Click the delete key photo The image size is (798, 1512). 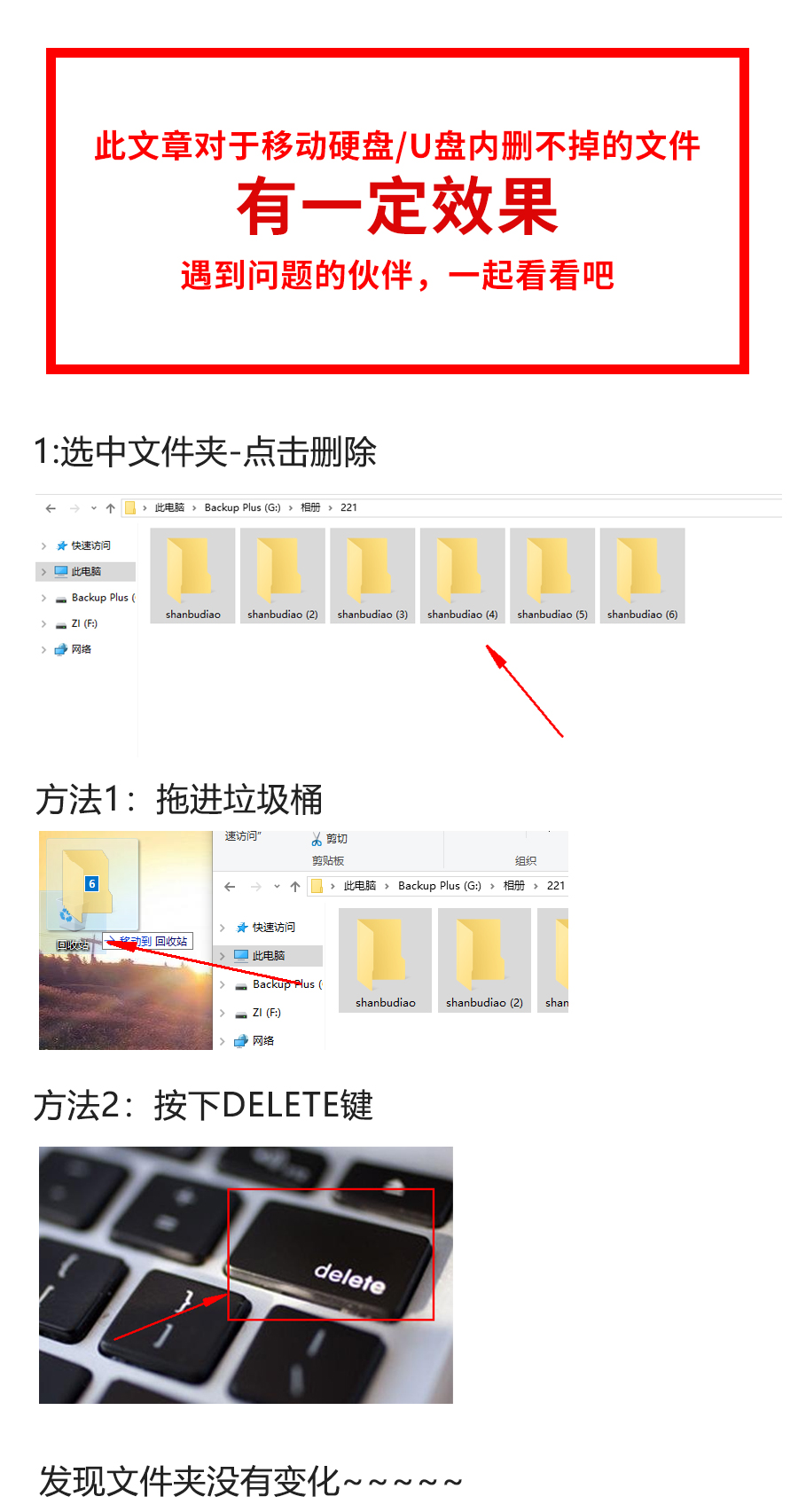pos(246,1274)
